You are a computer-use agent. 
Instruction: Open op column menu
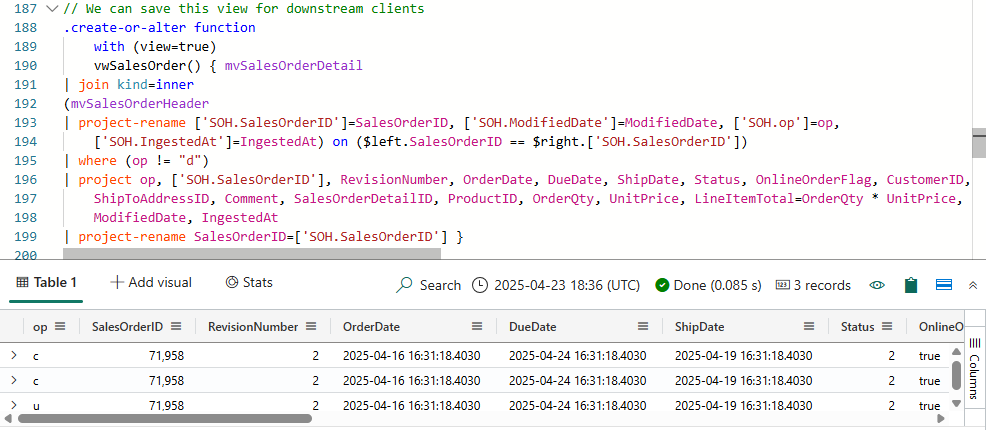click(x=60, y=326)
